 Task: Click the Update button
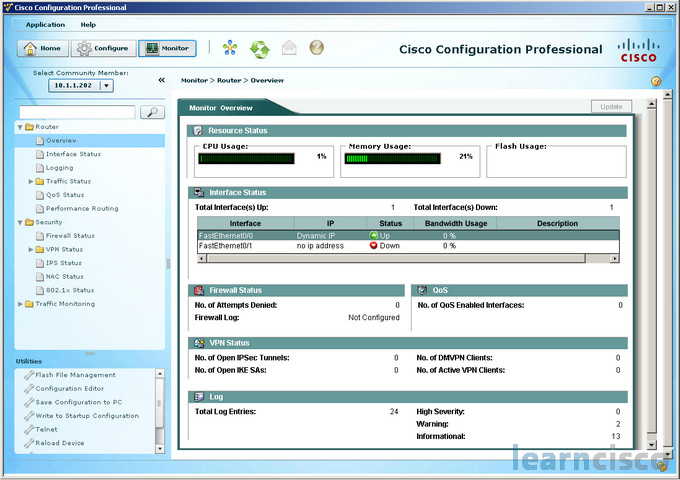pos(611,107)
